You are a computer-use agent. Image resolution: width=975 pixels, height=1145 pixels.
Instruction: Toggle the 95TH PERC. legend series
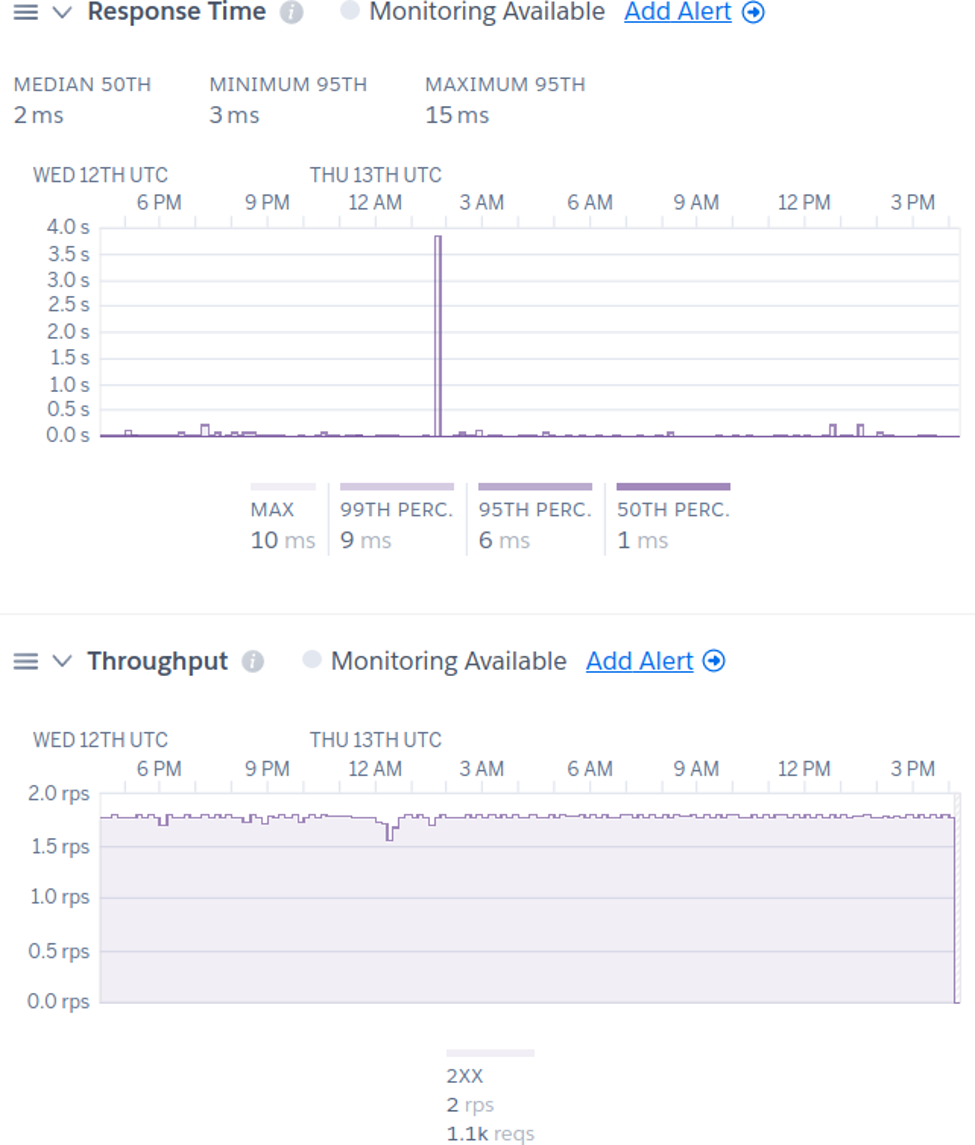tap(535, 510)
